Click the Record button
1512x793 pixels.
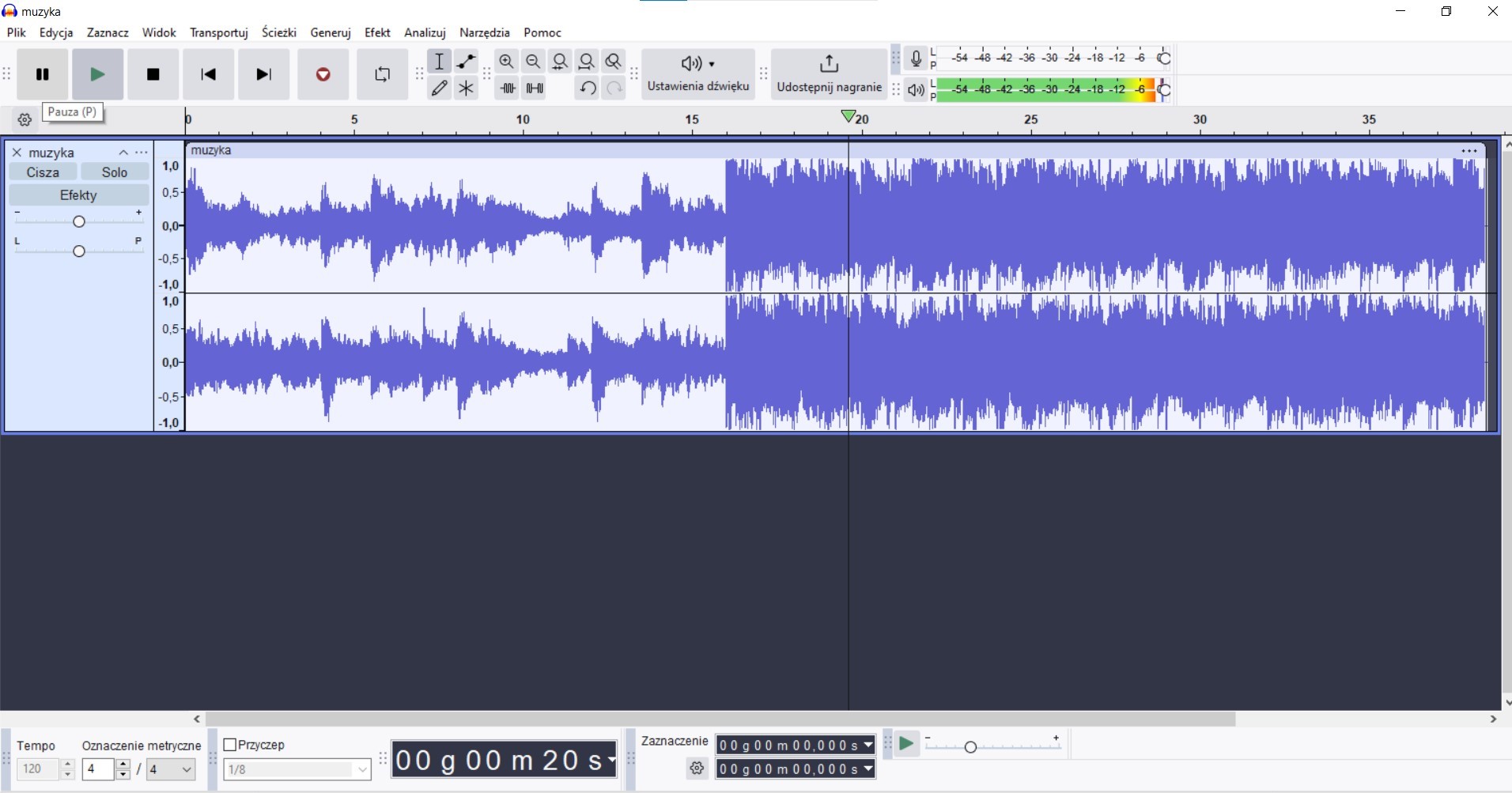click(x=323, y=74)
